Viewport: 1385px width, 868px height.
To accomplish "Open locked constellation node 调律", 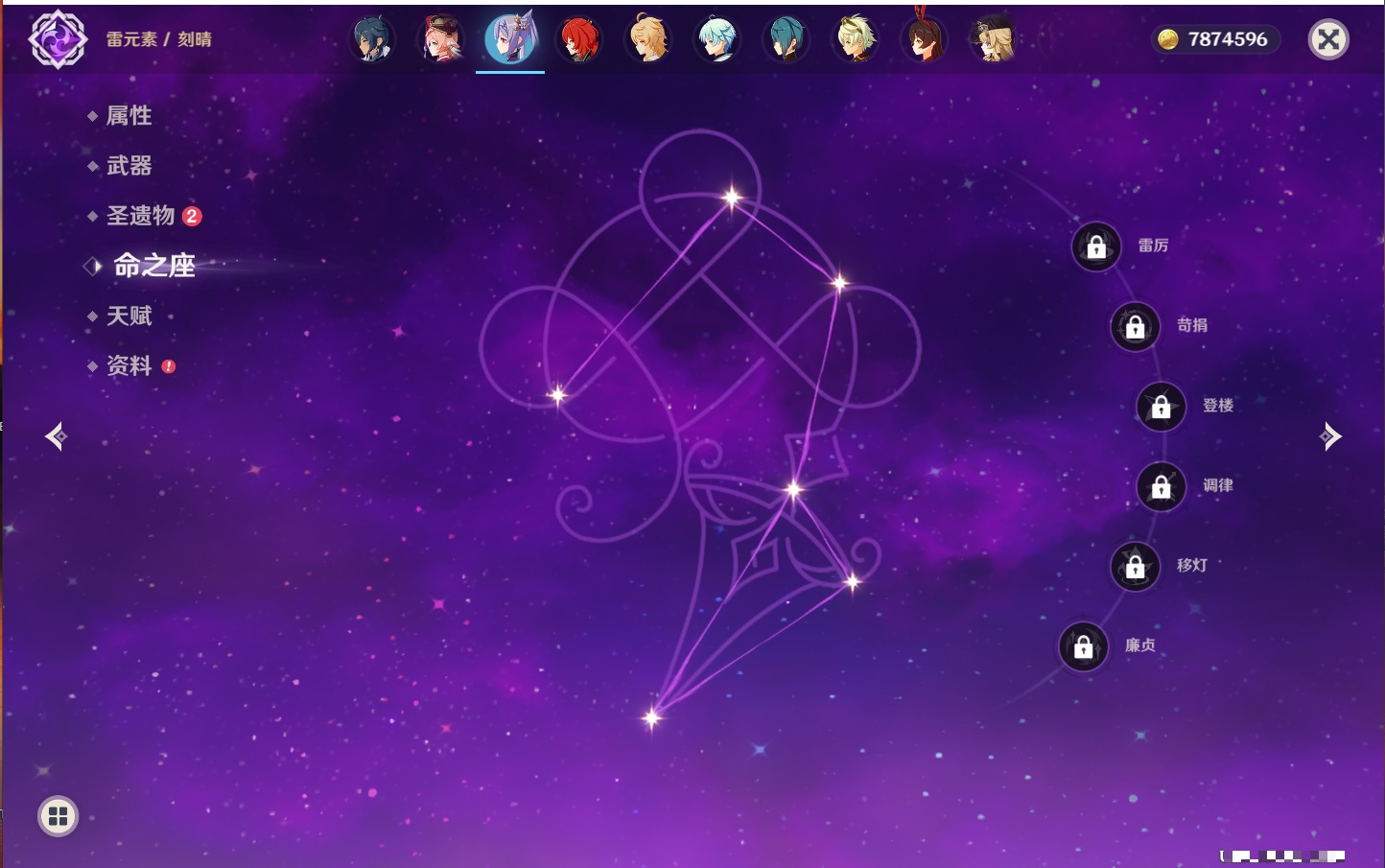I will (1162, 486).
